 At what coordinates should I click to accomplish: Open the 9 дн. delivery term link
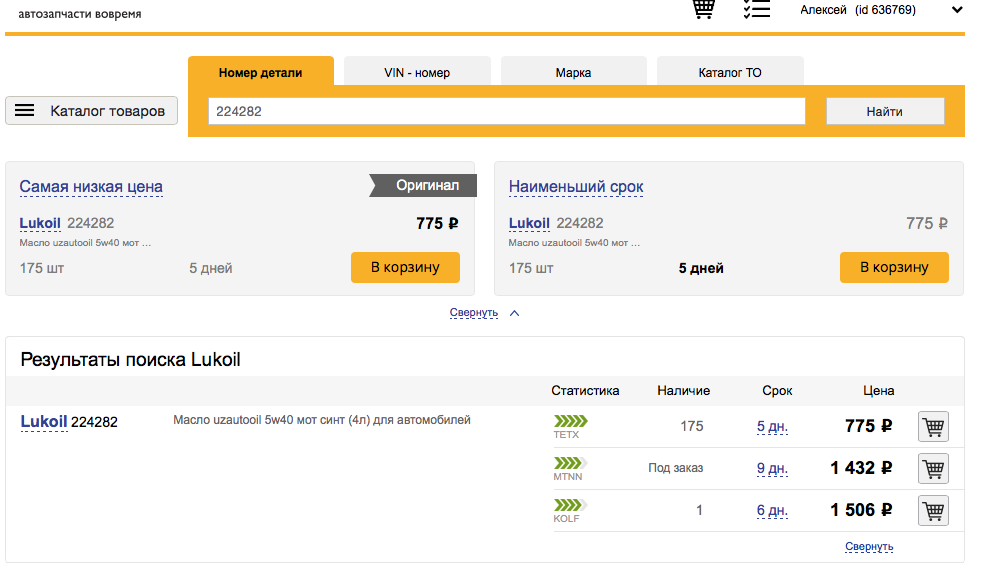(x=772, y=469)
